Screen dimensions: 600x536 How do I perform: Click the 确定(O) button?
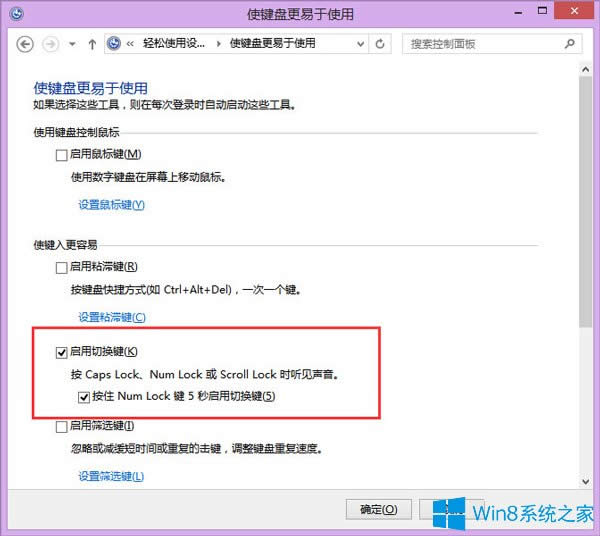379,509
